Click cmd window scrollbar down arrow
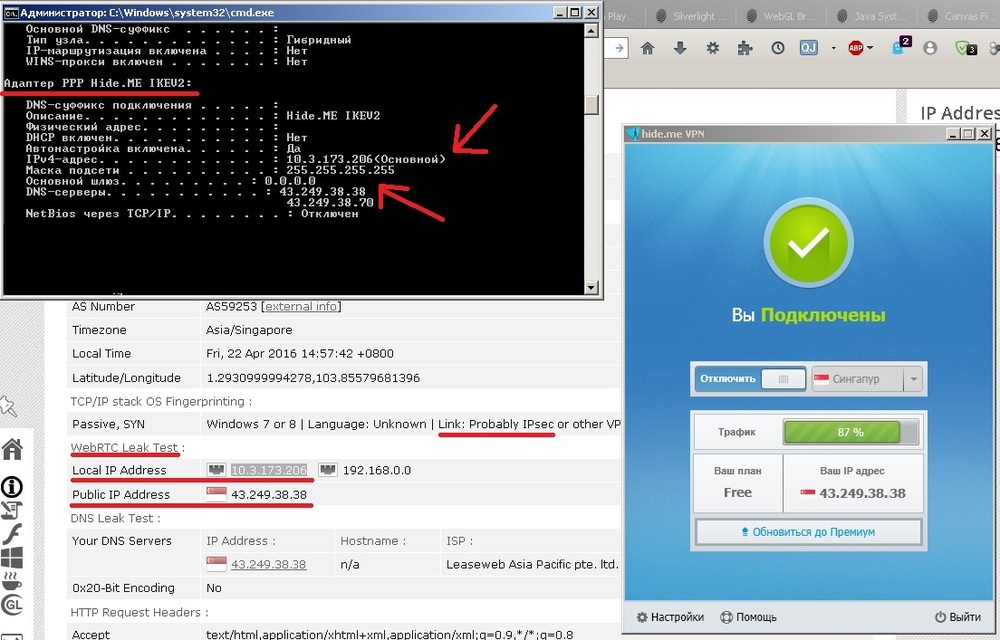The height and width of the screenshot is (640, 1000). 591,287
